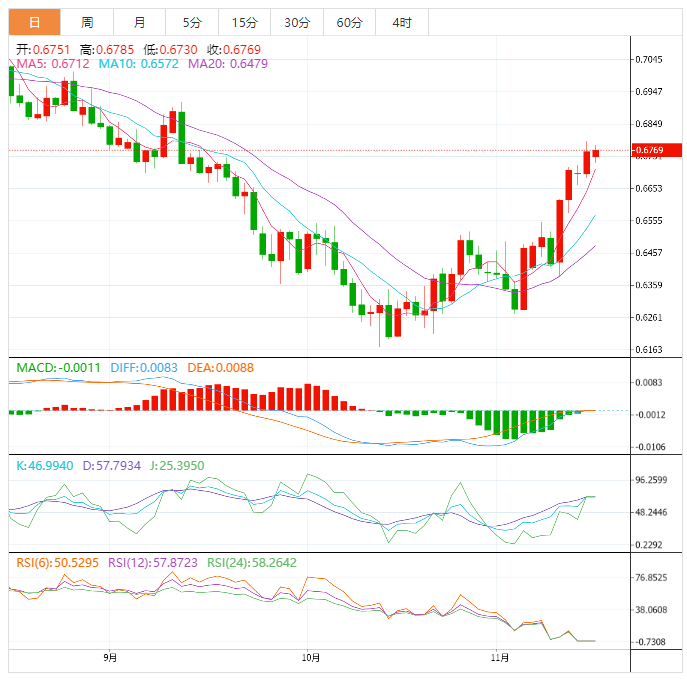Click the RSI axis value 76.8525

coord(651,577)
